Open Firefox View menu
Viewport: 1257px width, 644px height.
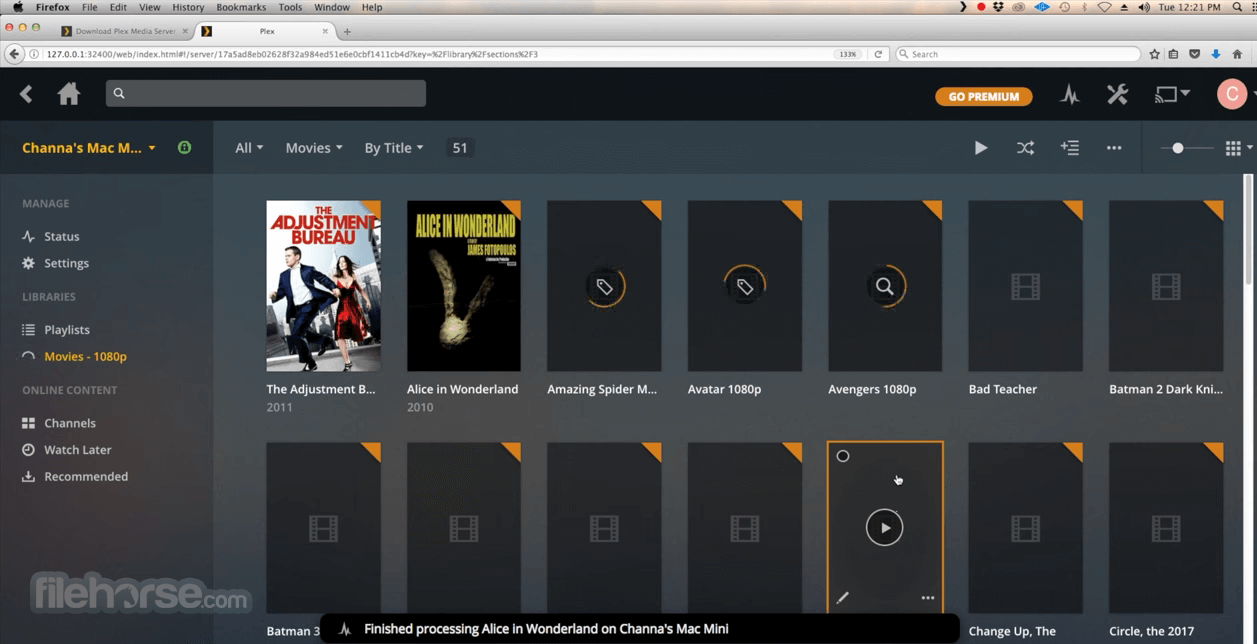149,7
